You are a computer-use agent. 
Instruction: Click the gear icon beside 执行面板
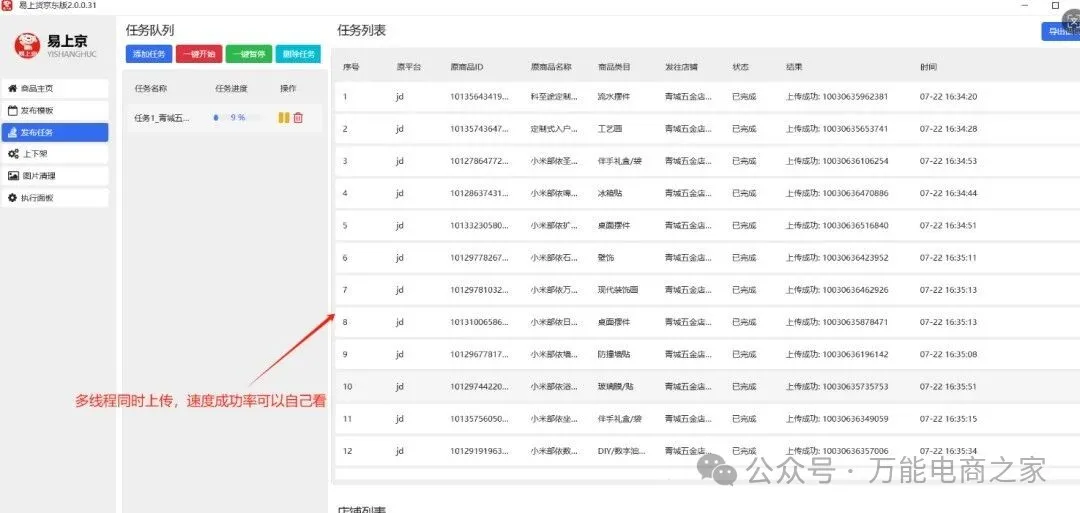[x=13, y=198]
